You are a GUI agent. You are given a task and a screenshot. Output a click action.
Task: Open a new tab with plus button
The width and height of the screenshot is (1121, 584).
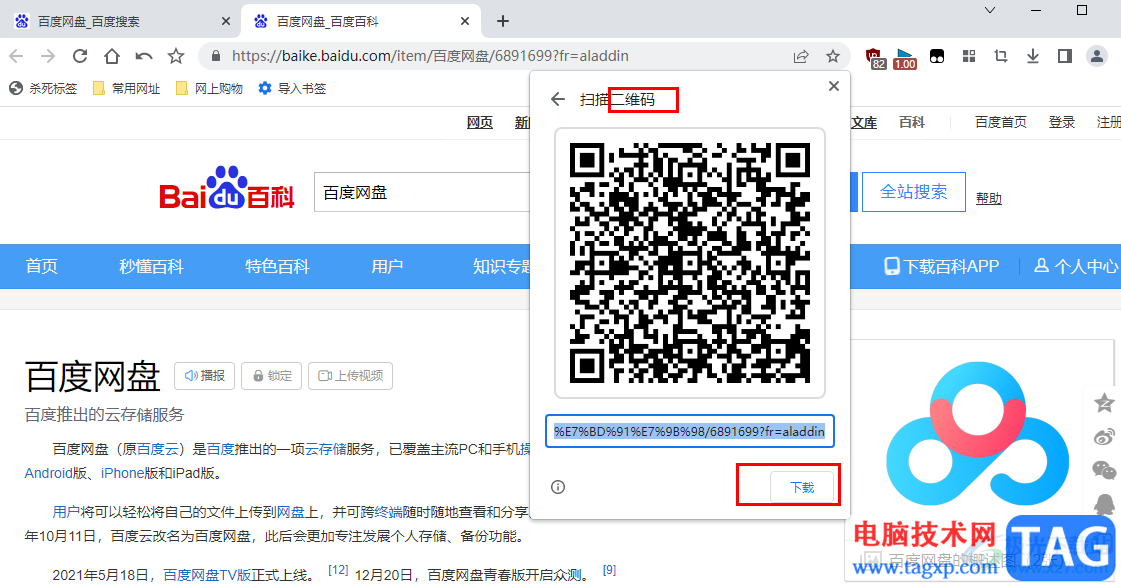click(503, 21)
